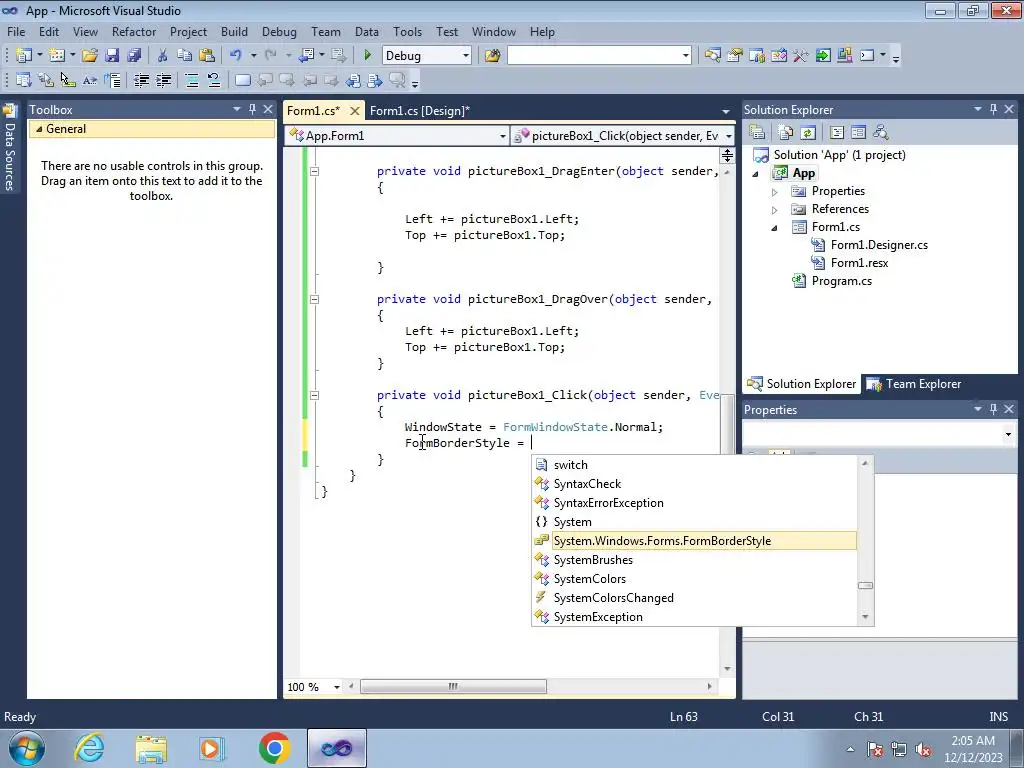Screen dimensions: 1024x768
Task: Open the Build menu
Action: [234, 31]
